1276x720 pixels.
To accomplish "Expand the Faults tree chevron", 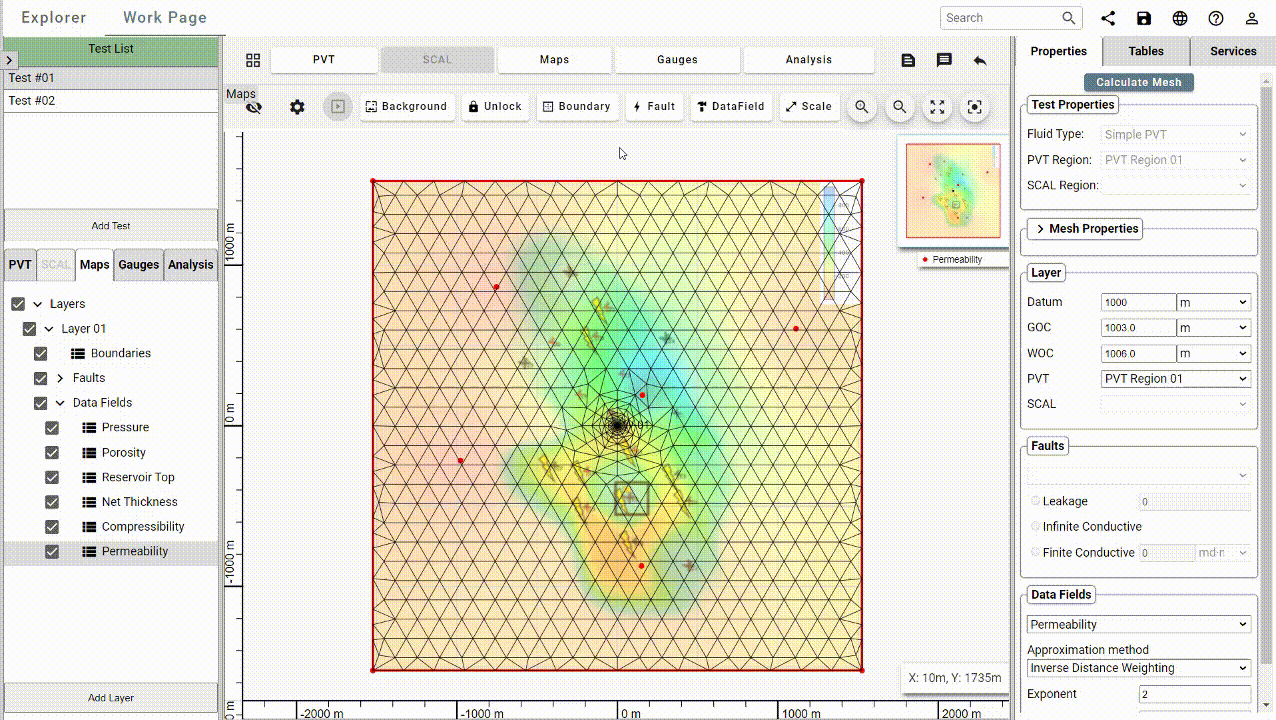I will pos(60,378).
